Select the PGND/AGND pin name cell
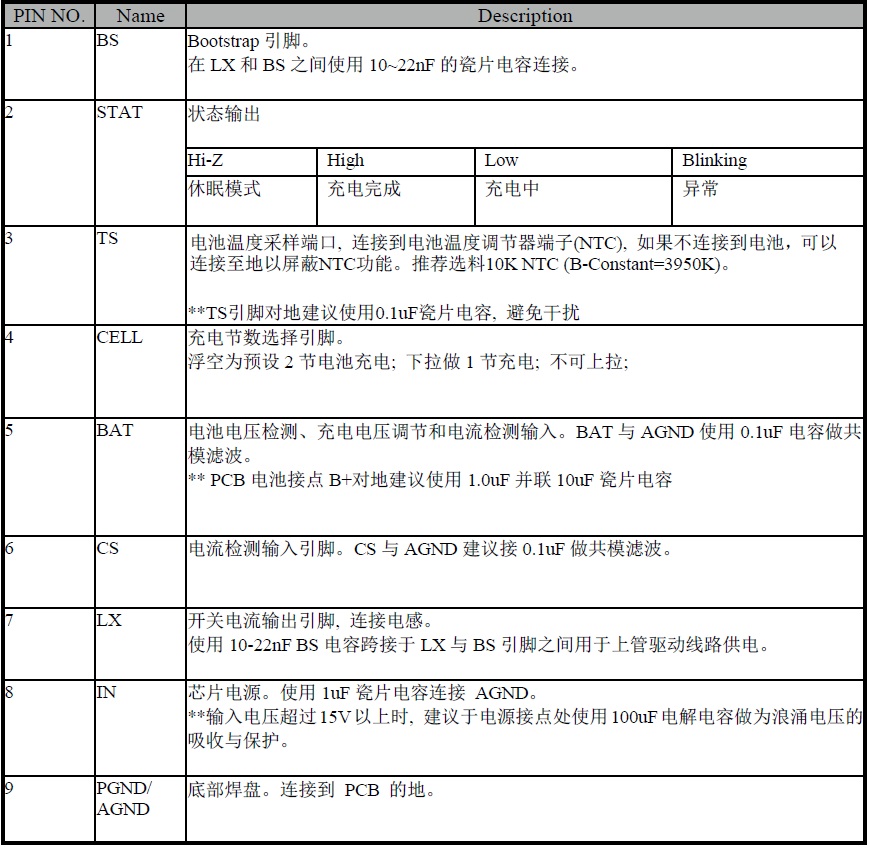This screenshot has height=848, width=870. point(123,798)
